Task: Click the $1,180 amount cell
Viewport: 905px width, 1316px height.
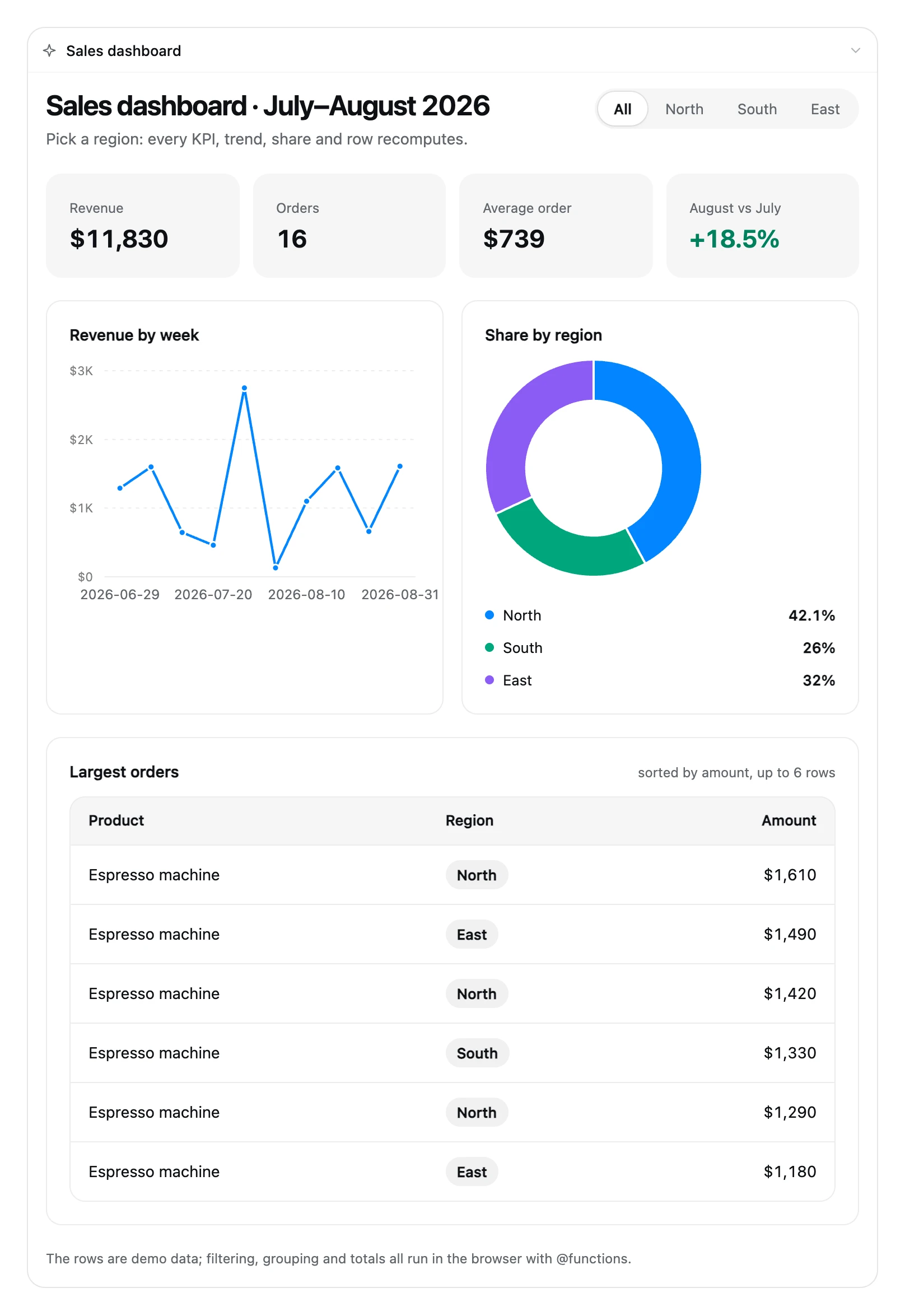Action: coord(789,1172)
